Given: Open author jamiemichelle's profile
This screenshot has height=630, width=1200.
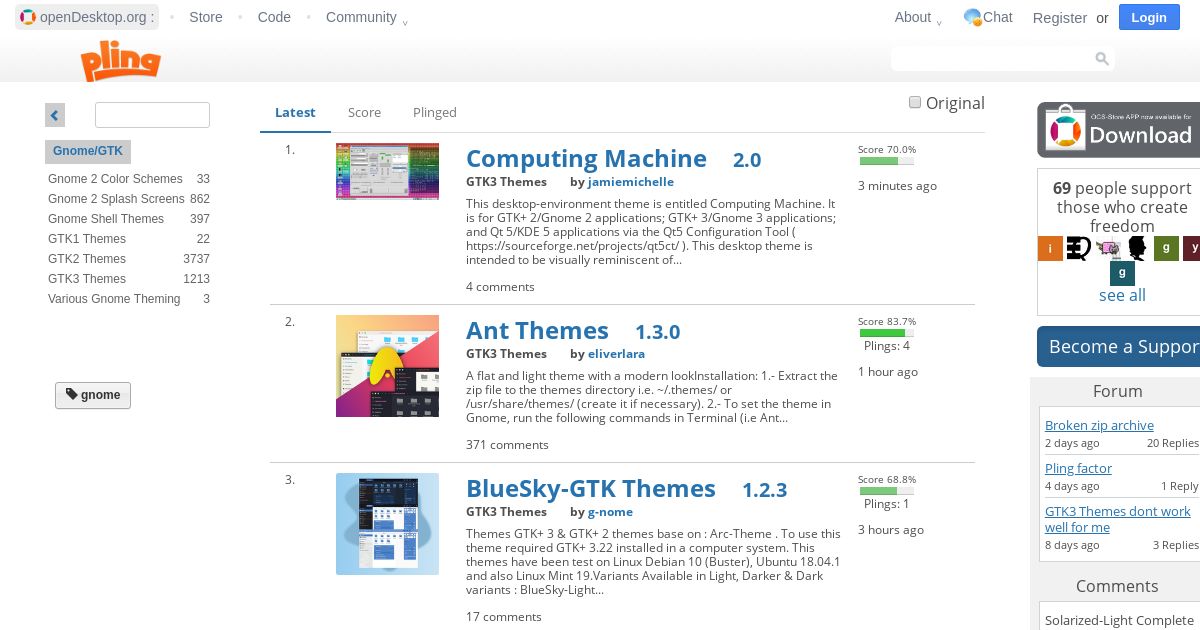Looking at the screenshot, I should pyautogui.click(x=631, y=182).
